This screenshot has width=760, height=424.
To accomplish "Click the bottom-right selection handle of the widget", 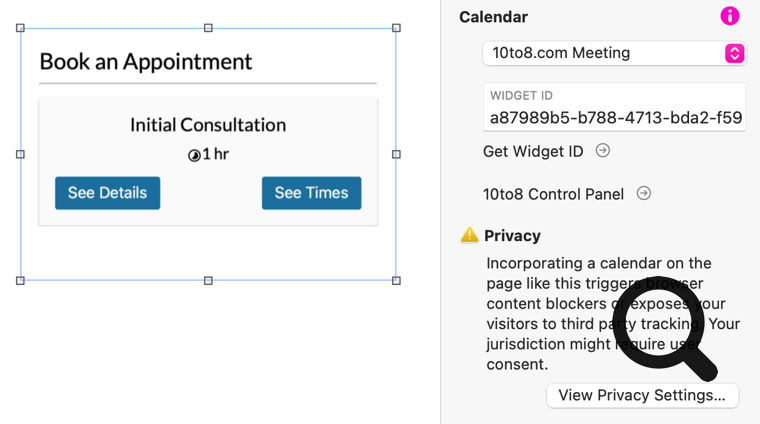I will [396, 281].
